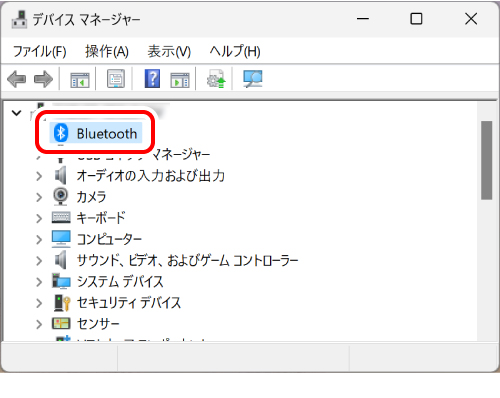
Task: Click the Scan for hardware changes icon
Action: point(253,79)
